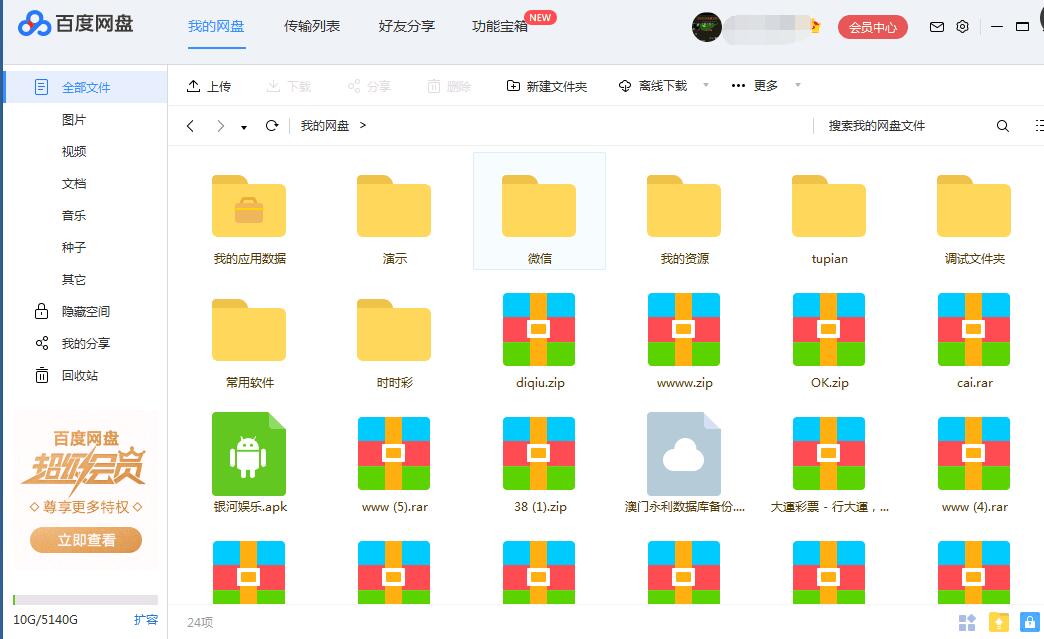
Task: Open the settings gear icon
Action: [x=962, y=27]
